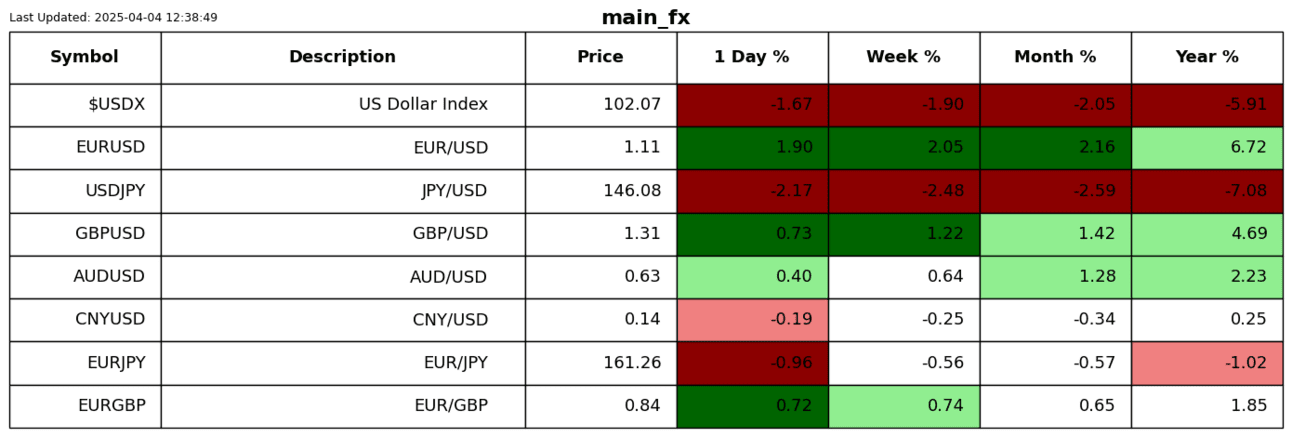Pick the GBPUSD symbol cell
Screen dimensions: 1292x437
pos(85,234)
